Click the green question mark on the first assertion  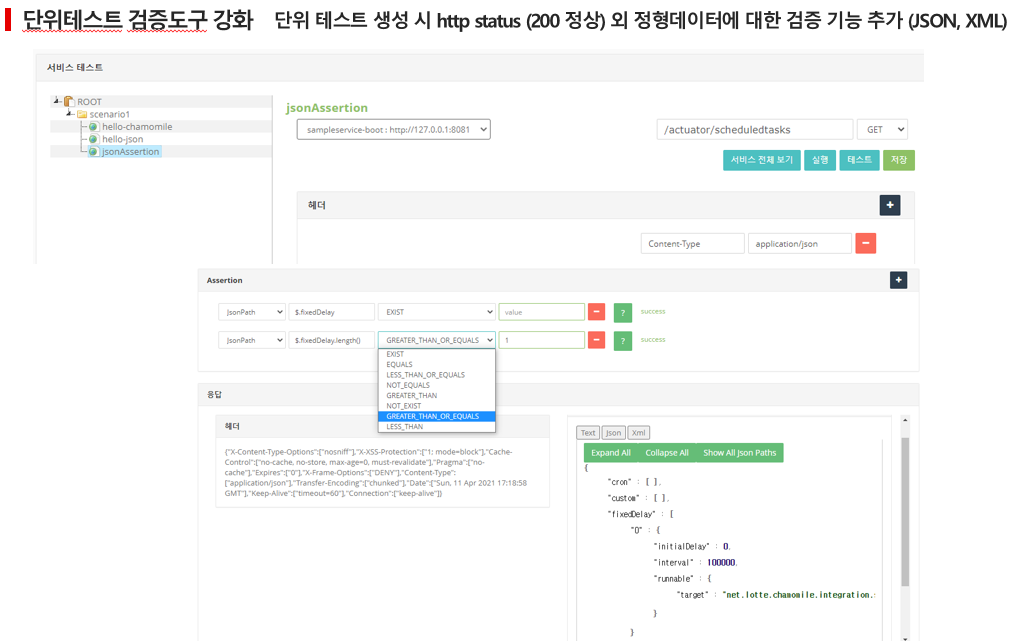[x=623, y=313]
